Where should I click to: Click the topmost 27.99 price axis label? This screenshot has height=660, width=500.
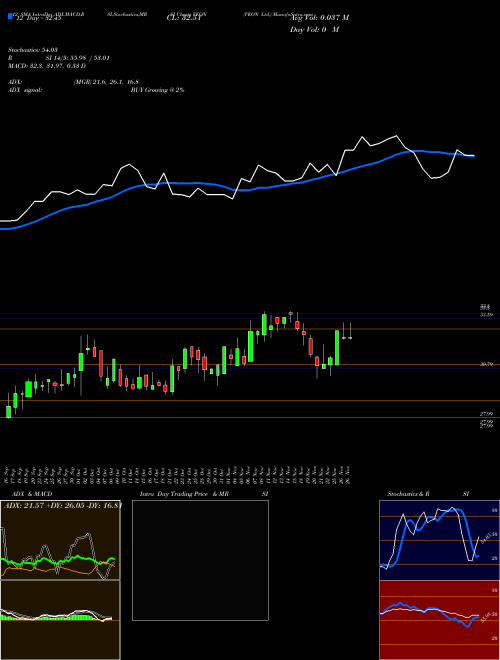(487, 414)
